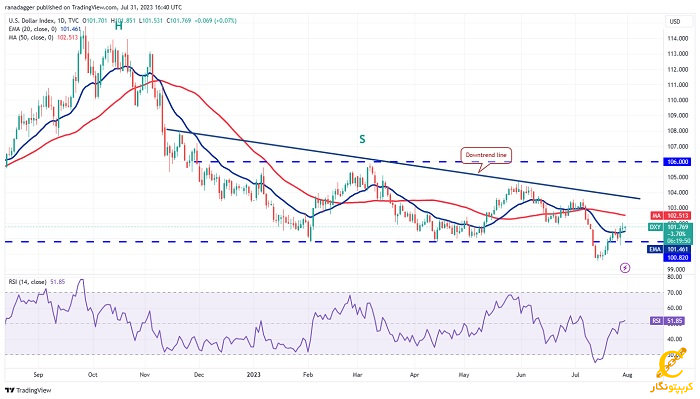Screen dimensions: 700x399
Task: Click the RSI 51.85 value label
Action: click(667, 321)
